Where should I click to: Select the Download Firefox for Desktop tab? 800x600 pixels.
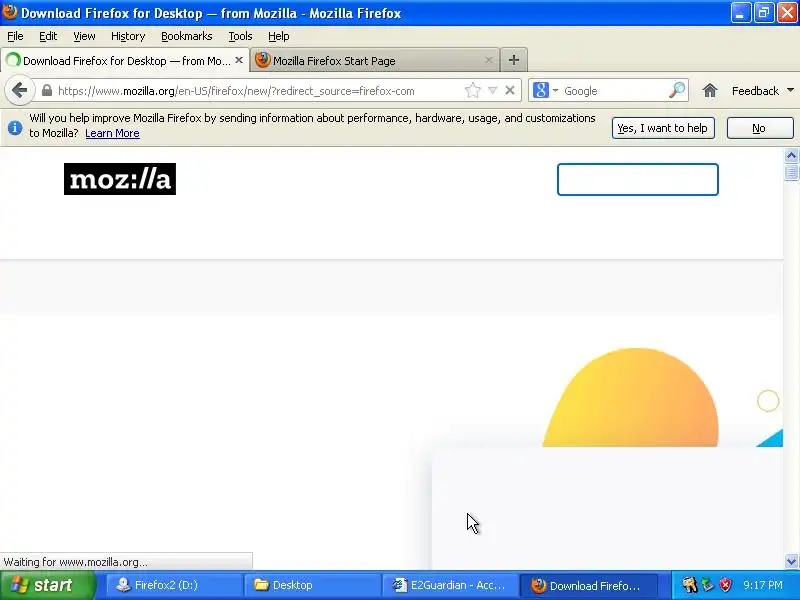(126, 61)
